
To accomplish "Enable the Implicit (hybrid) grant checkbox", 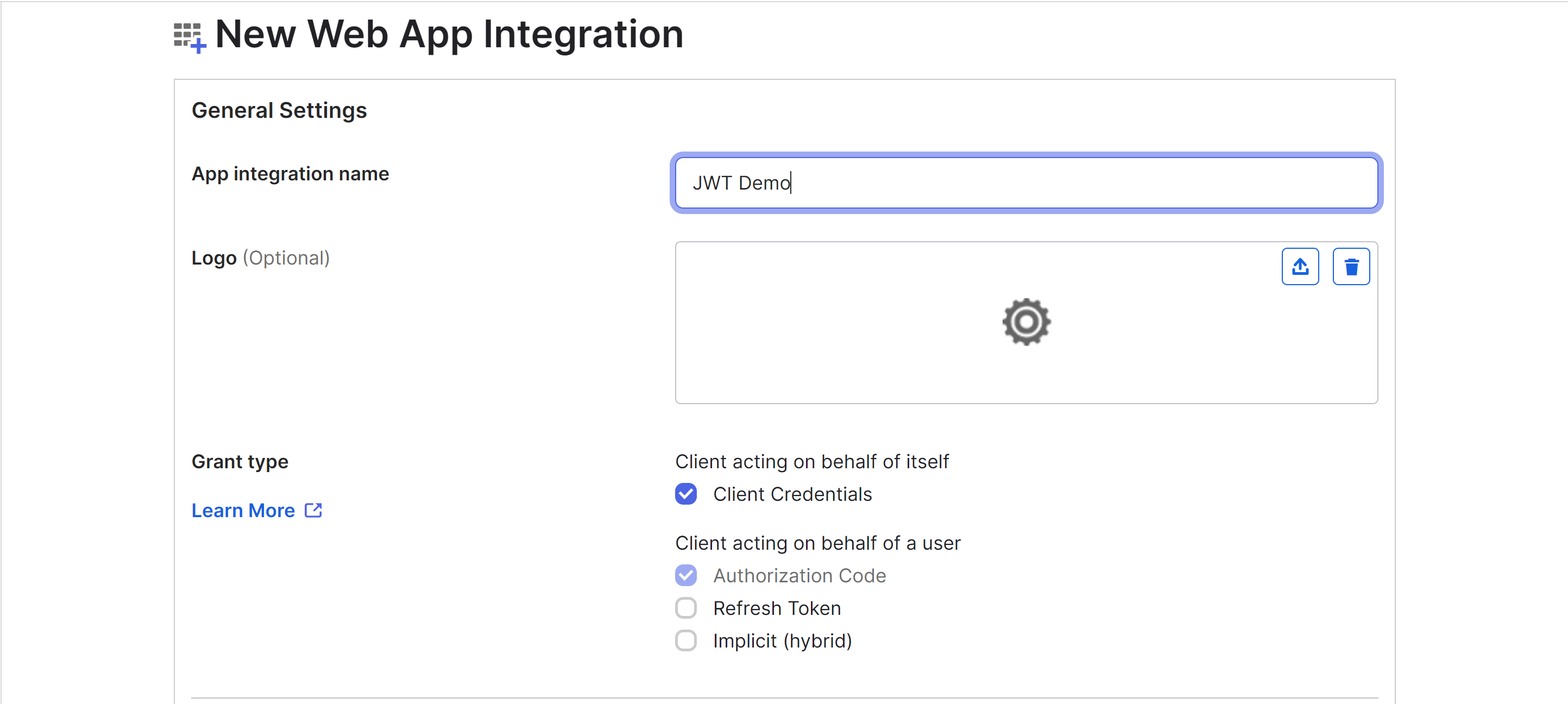I will click(686, 640).
